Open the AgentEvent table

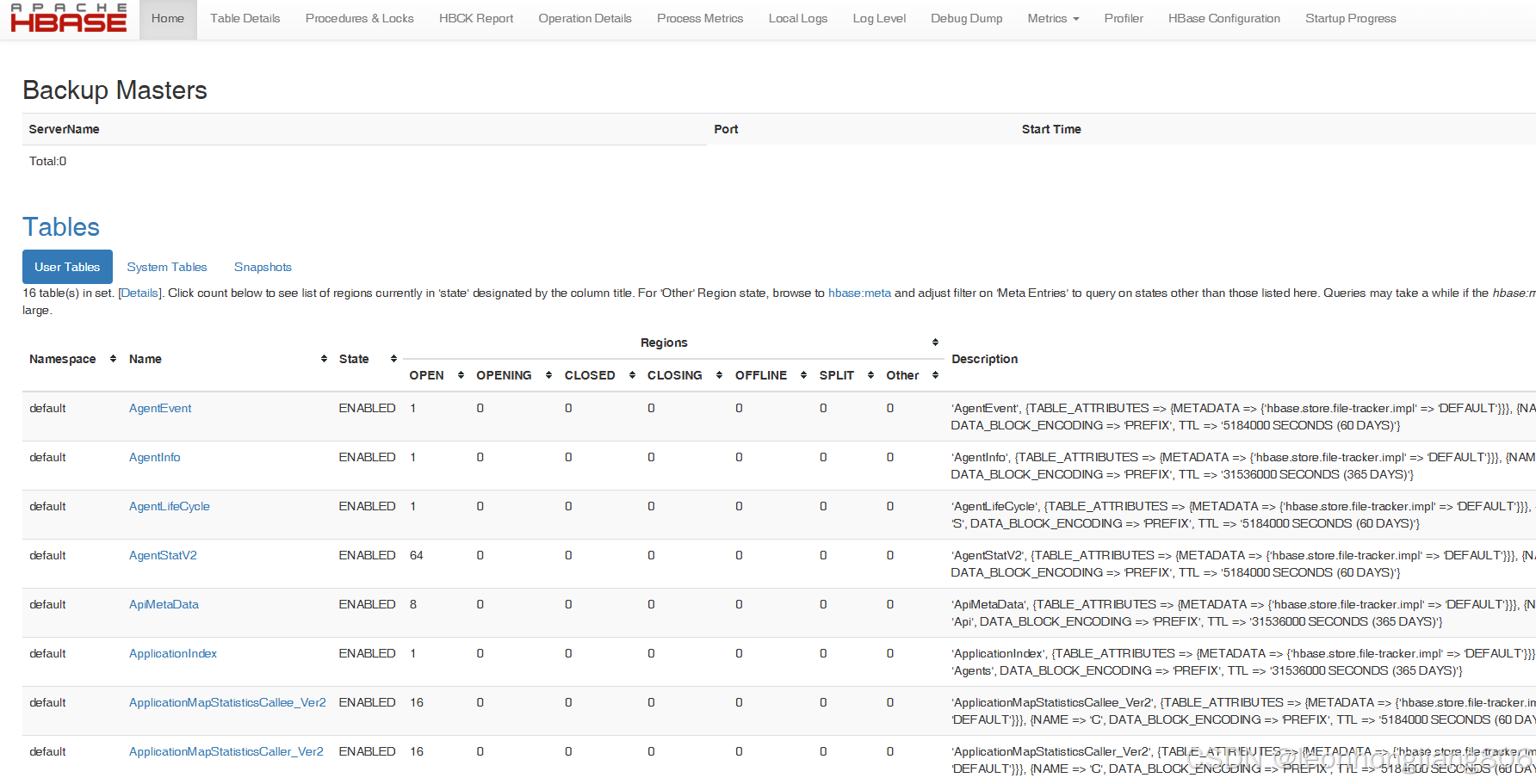(160, 408)
